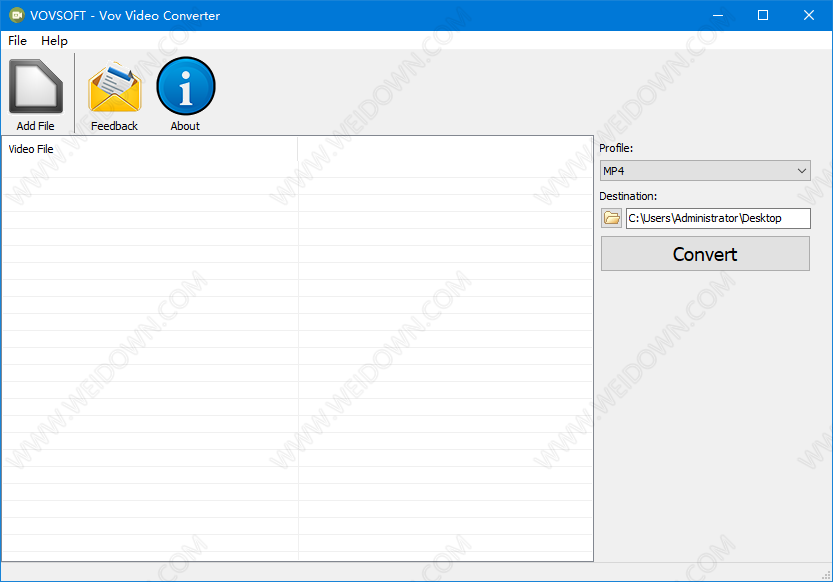Open the Feedback envelope icon

pyautogui.click(x=114, y=87)
